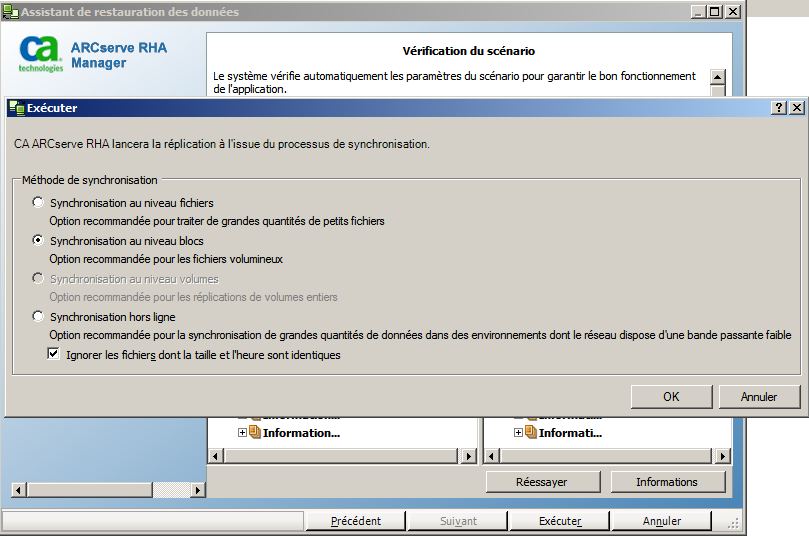Click left arrow of sidebar scrollbar
809x537 pixels.
[x=19, y=490]
